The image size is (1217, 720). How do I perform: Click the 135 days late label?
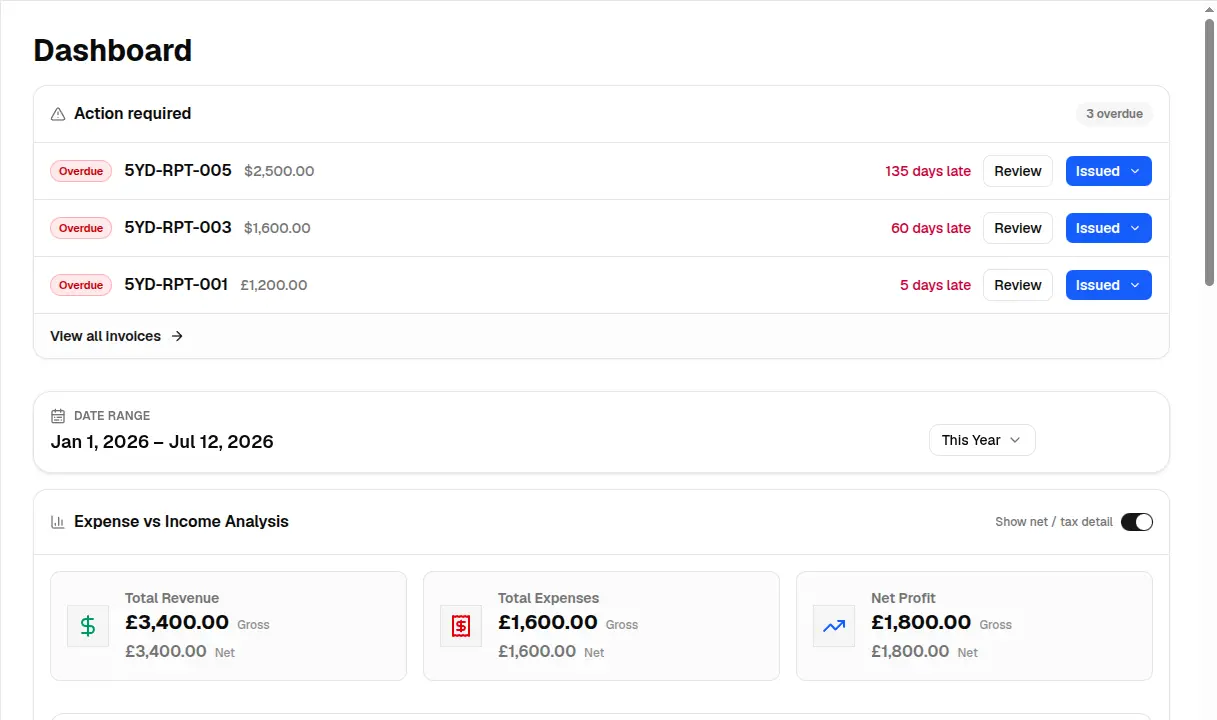click(928, 171)
